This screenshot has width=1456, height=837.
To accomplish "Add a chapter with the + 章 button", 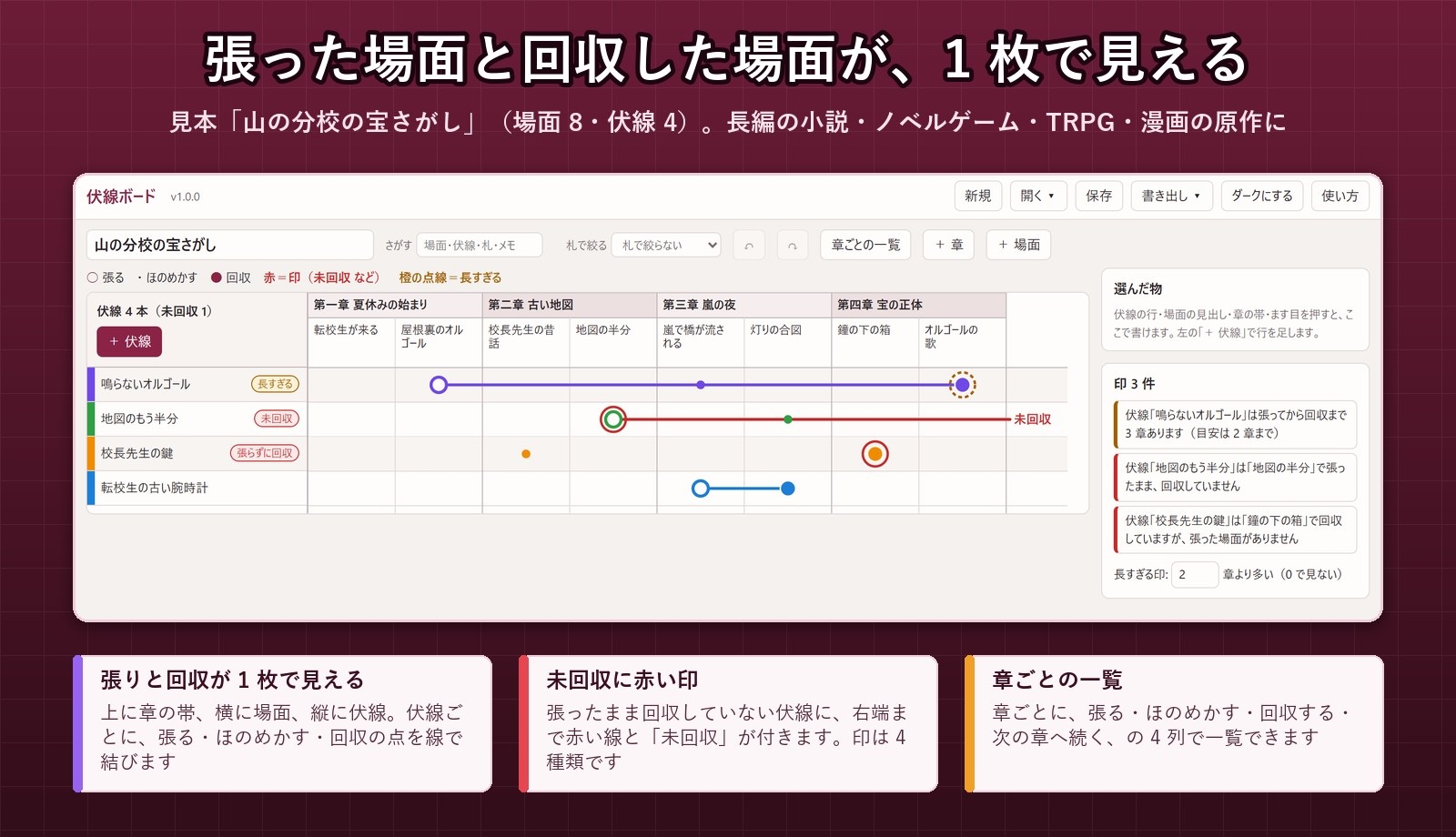I will point(949,245).
